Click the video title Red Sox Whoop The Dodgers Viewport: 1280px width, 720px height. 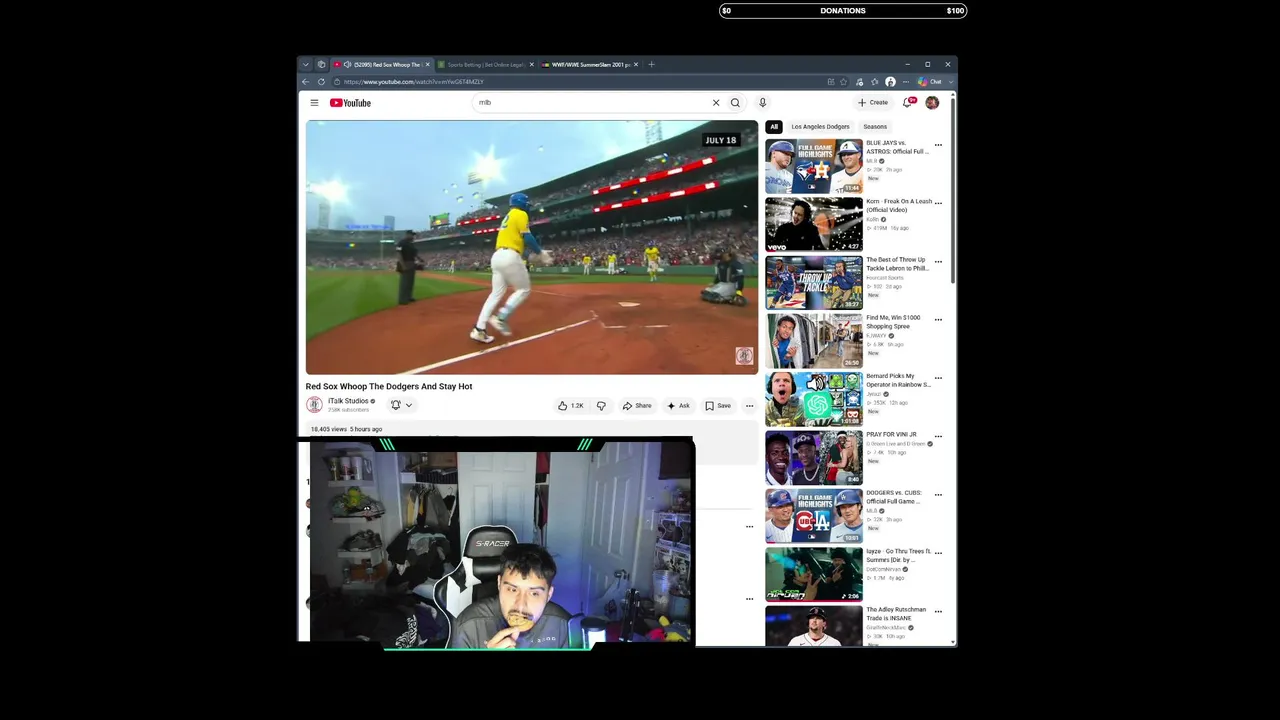(x=389, y=387)
